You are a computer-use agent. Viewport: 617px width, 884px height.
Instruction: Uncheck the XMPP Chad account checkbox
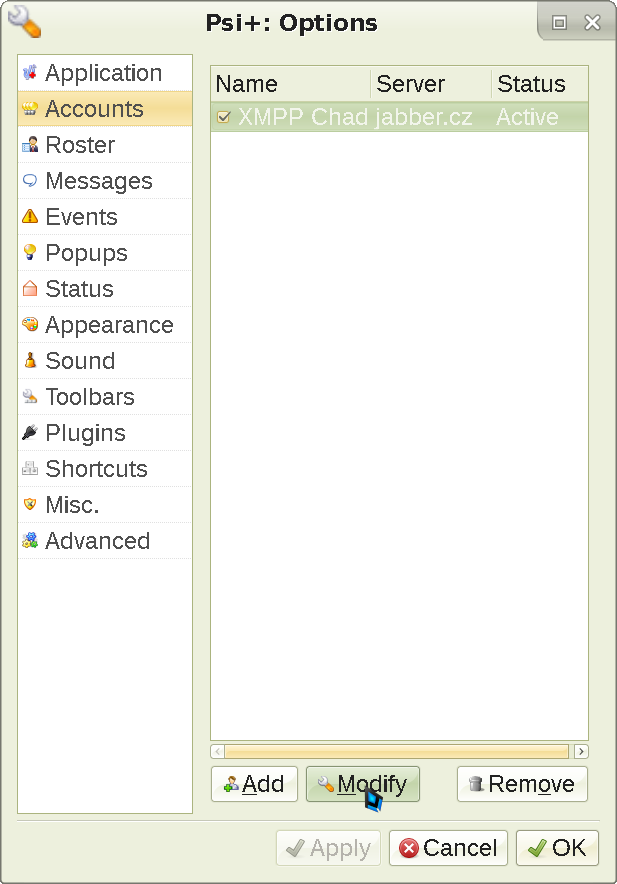[x=223, y=117]
